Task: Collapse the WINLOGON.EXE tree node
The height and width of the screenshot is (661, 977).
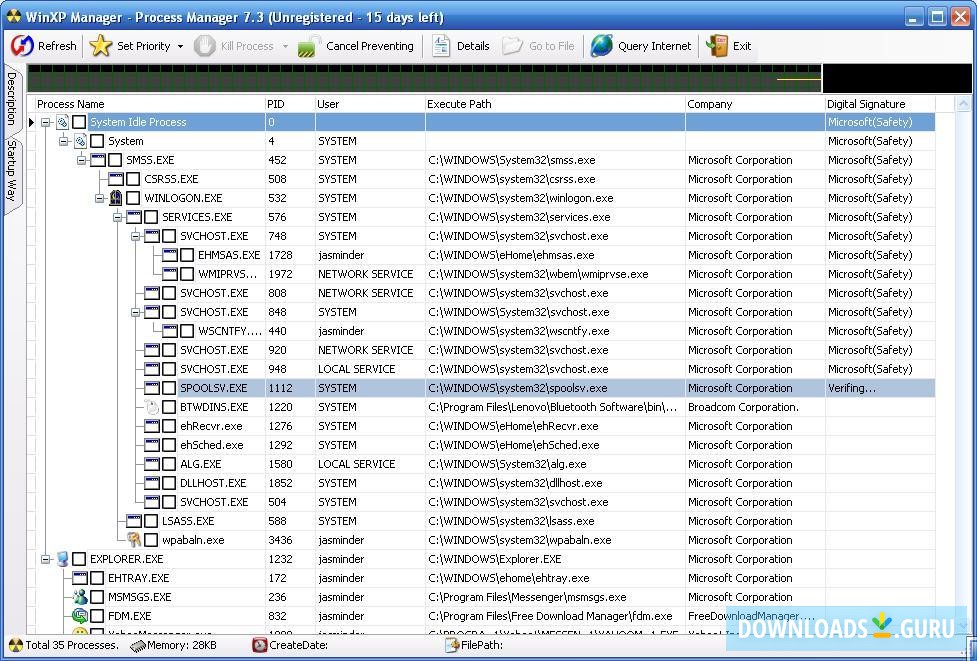Action: (x=100, y=198)
